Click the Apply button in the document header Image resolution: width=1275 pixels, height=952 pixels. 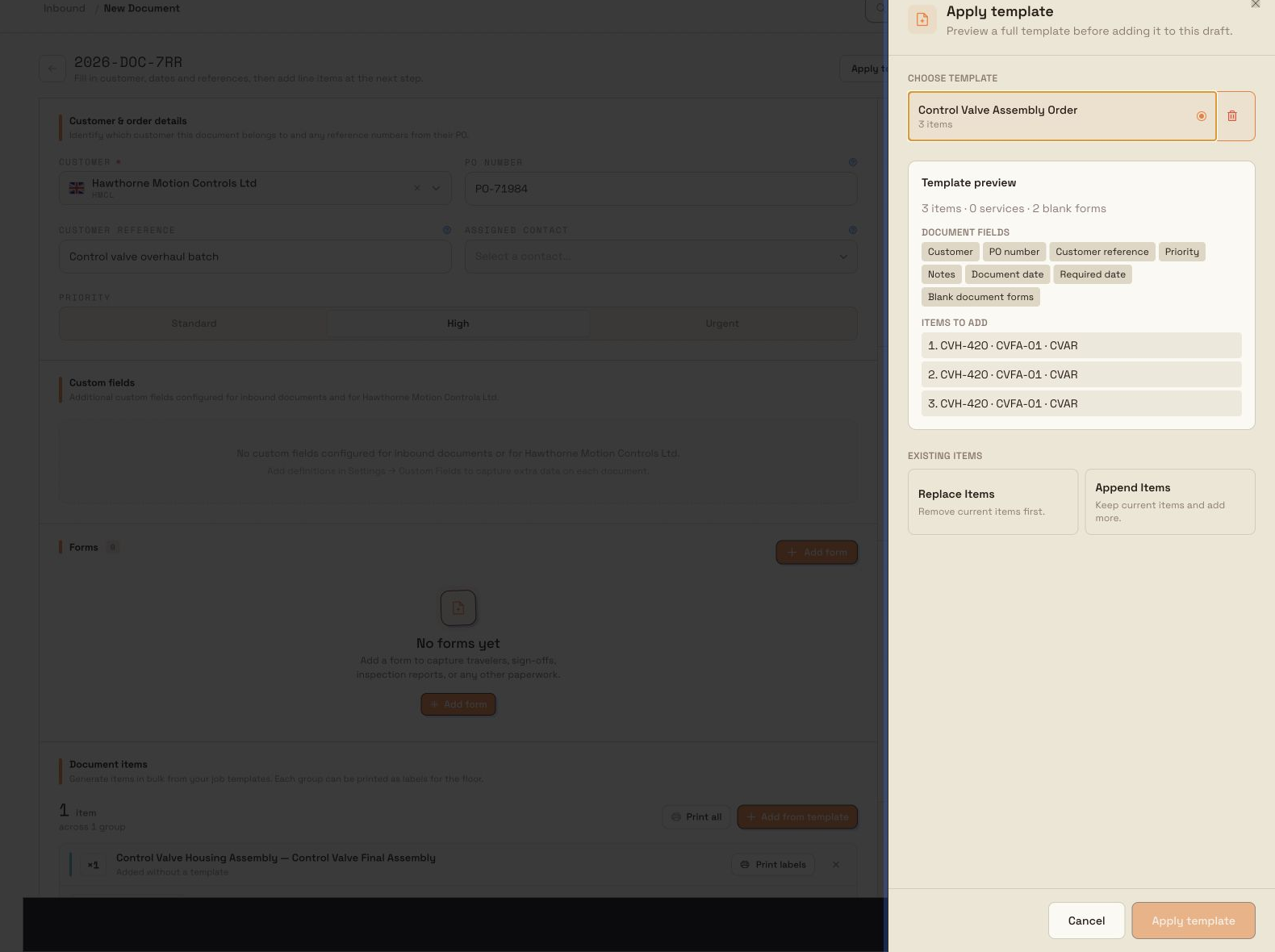(864, 69)
